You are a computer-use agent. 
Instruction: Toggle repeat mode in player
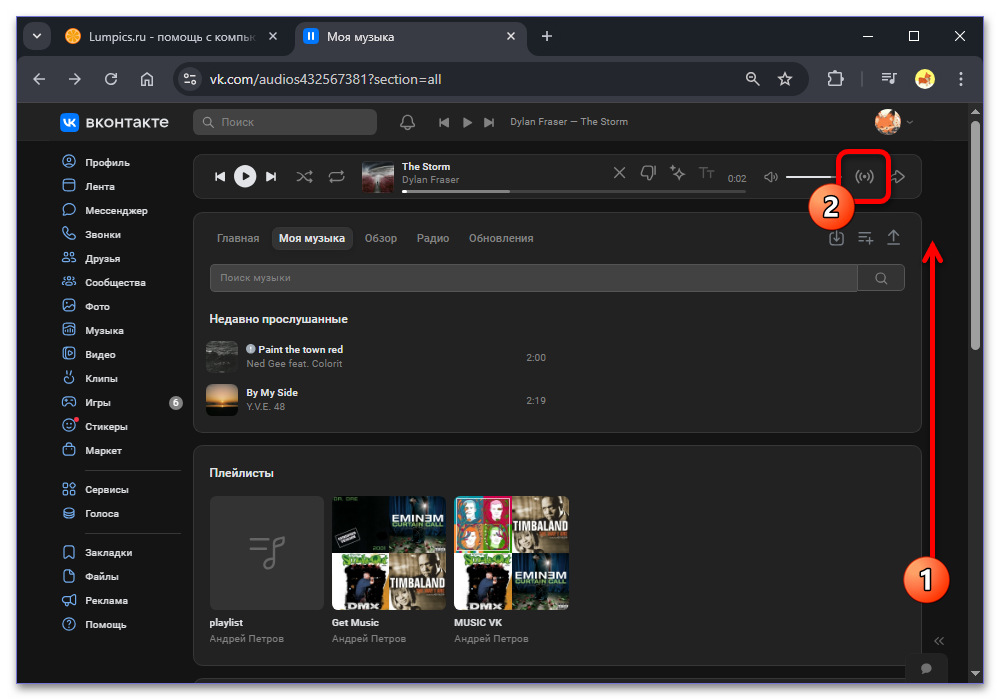pos(337,177)
